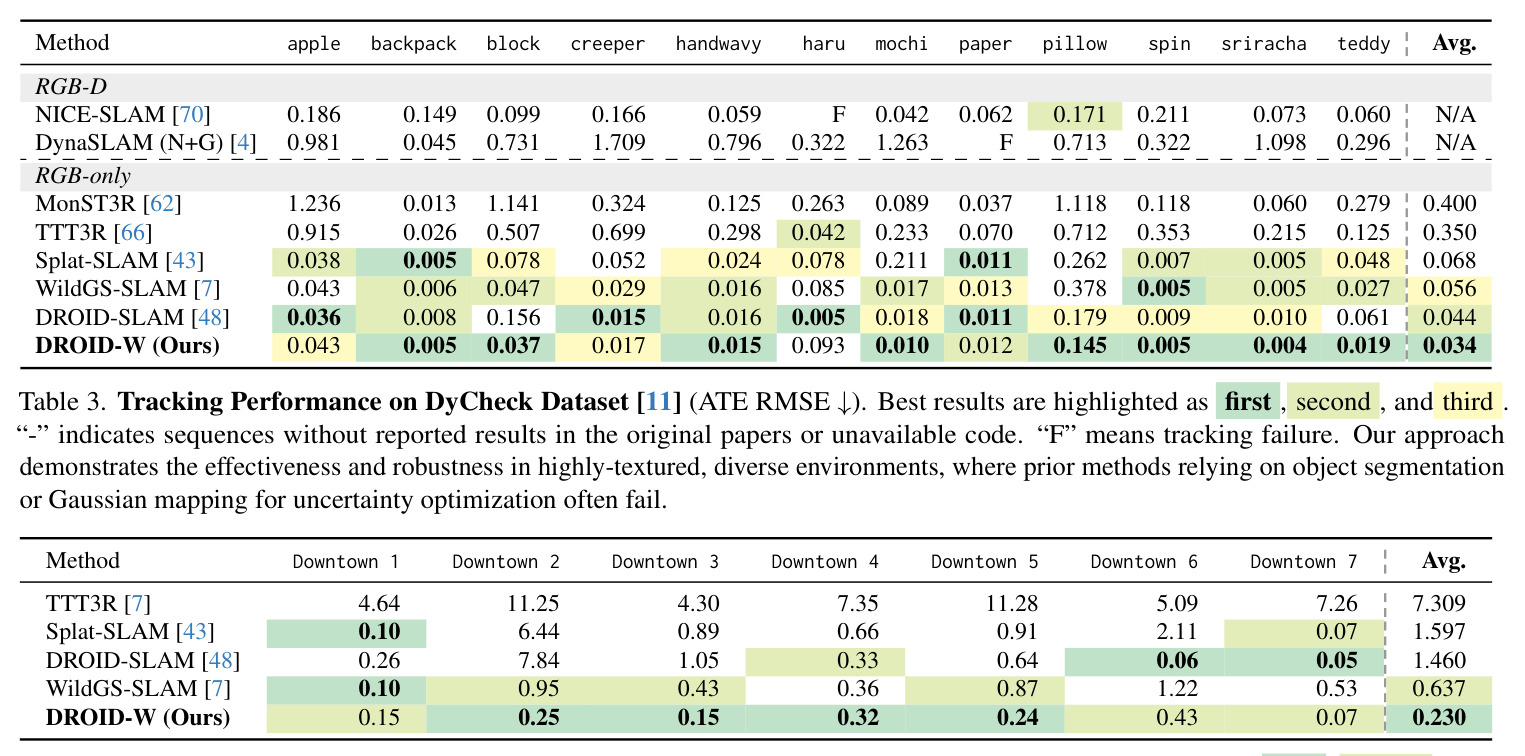Click DROID-SLAM's Downtown 2 value 7.84

pos(540,660)
